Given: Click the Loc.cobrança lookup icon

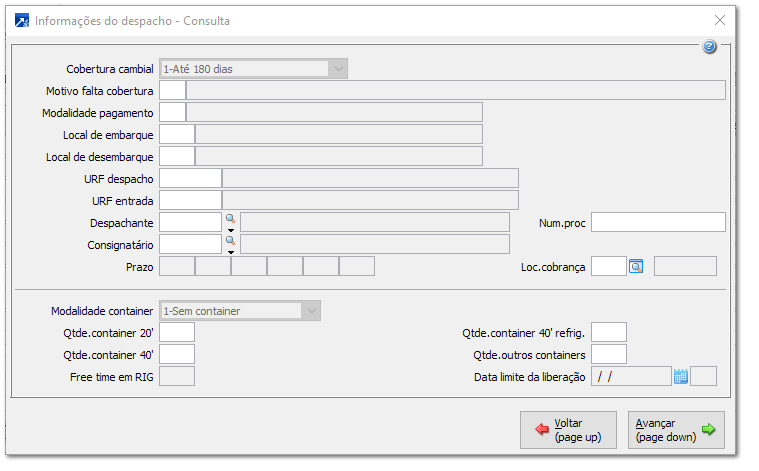Looking at the screenshot, I should (x=636, y=266).
